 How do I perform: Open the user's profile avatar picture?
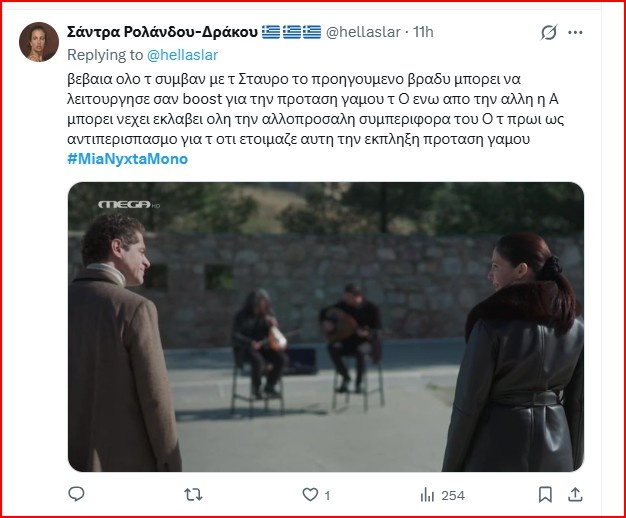pyautogui.click(x=39, y=42)
